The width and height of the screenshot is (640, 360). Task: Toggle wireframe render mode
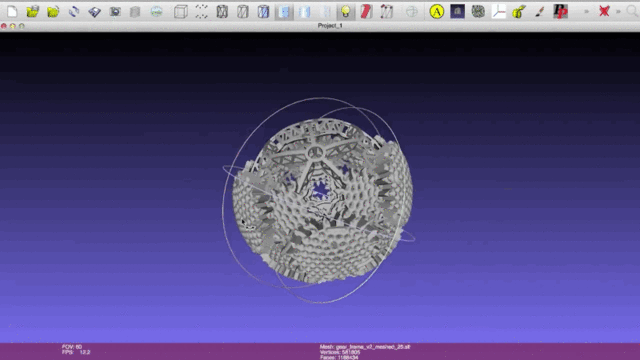tap(222, 11)
